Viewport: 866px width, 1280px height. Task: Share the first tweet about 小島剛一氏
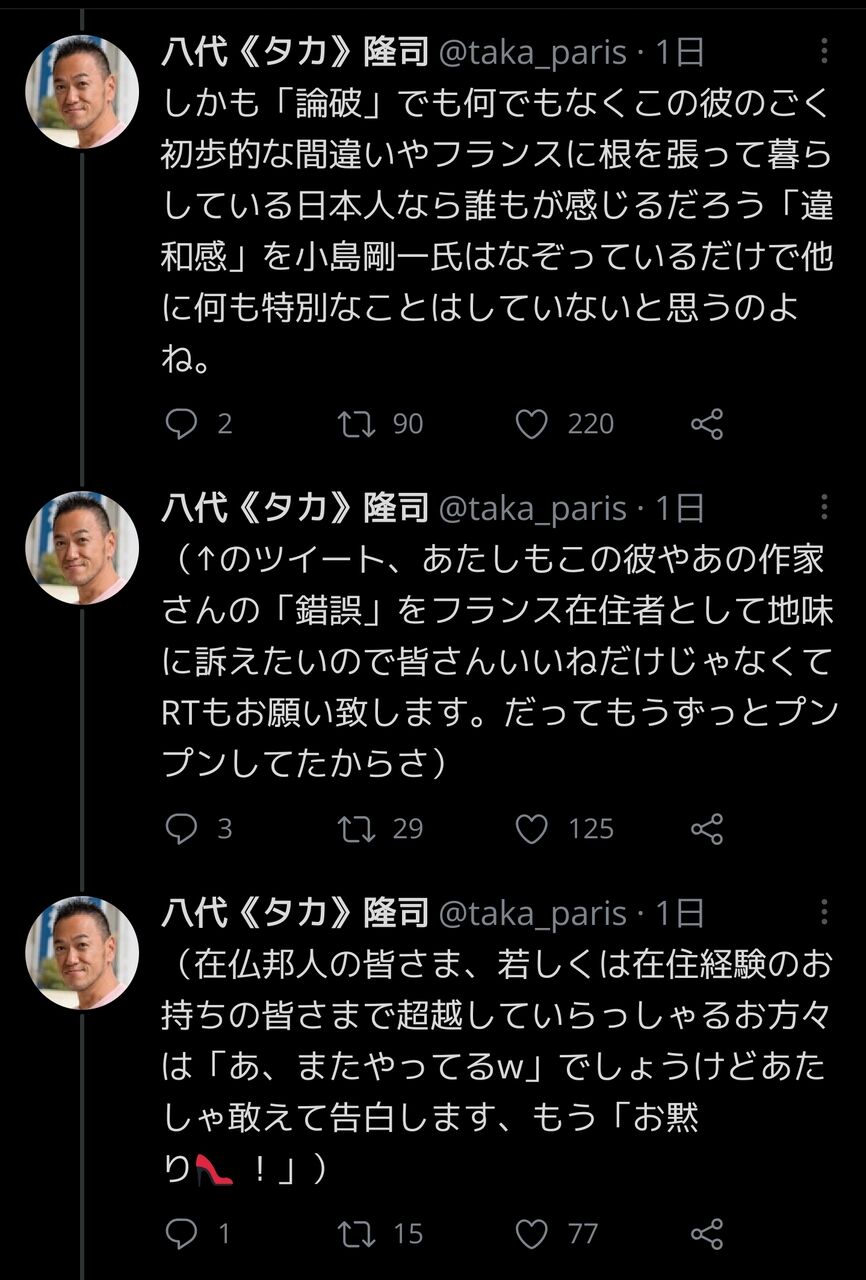click(x=707, y=424)
